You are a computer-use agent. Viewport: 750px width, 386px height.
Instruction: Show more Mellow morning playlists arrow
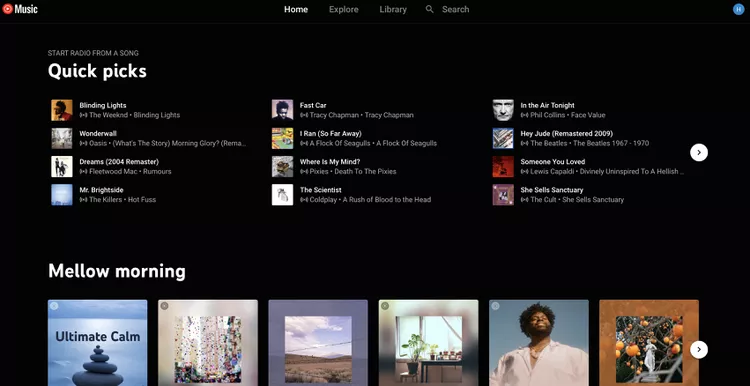pyautogui.click(x=699, y=350)
